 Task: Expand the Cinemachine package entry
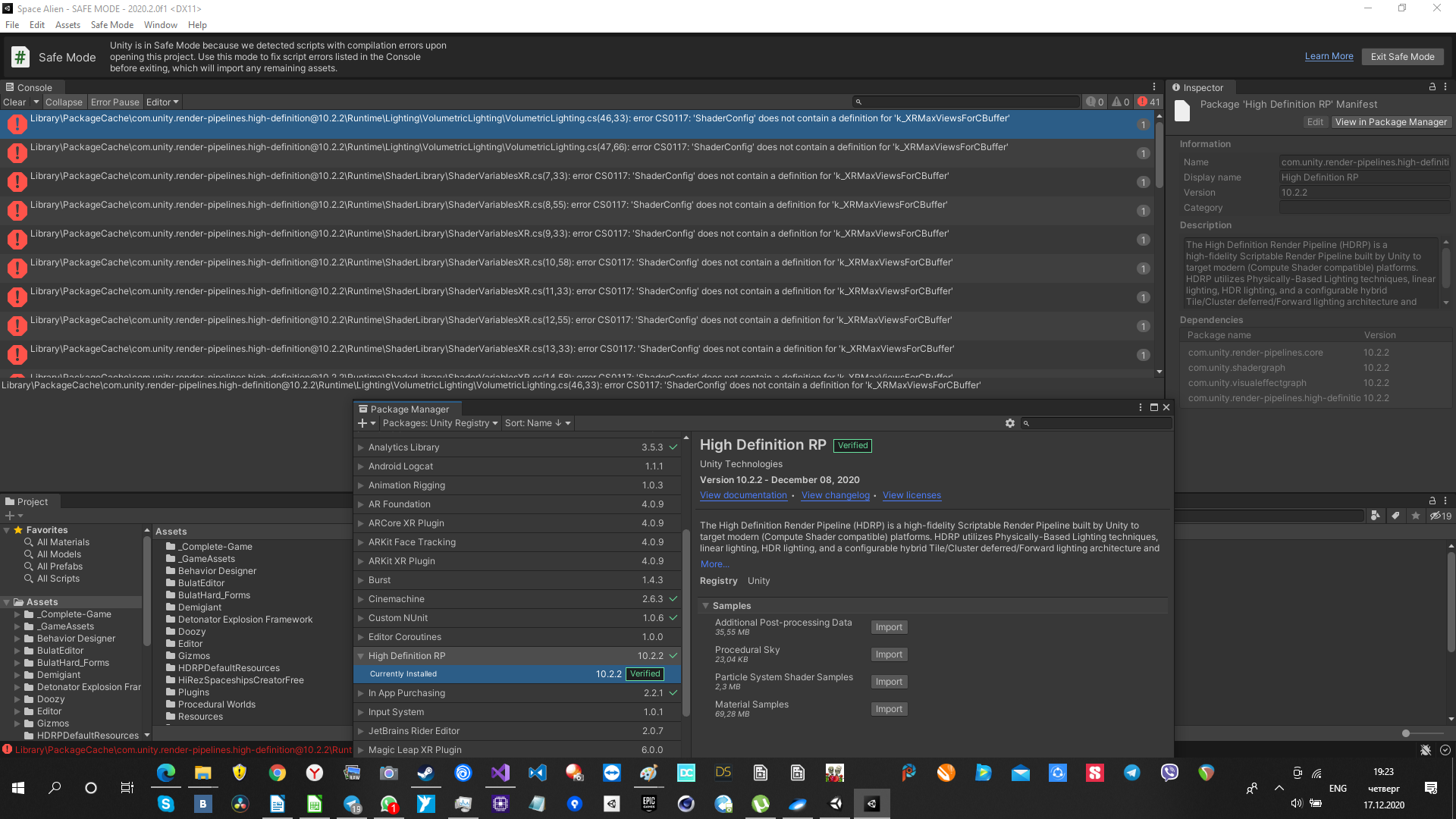361,599
